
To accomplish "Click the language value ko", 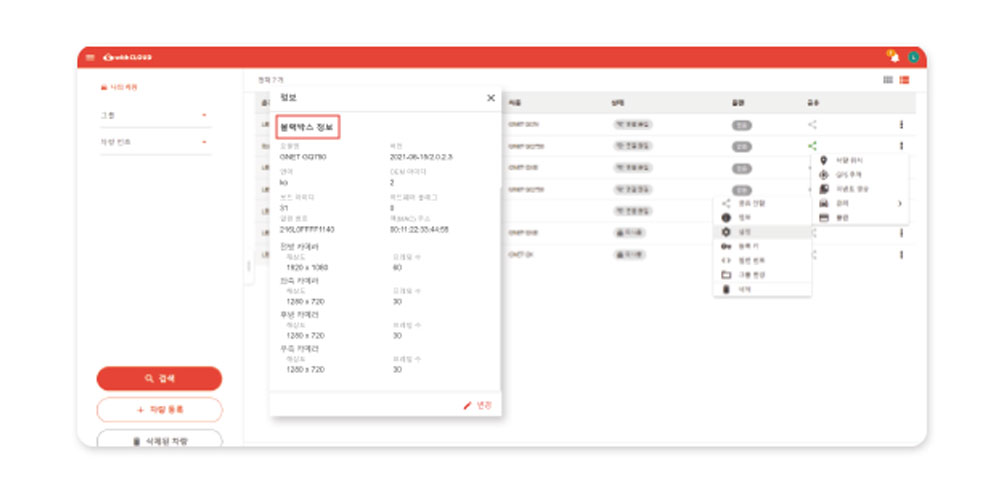I will (284, 182).
